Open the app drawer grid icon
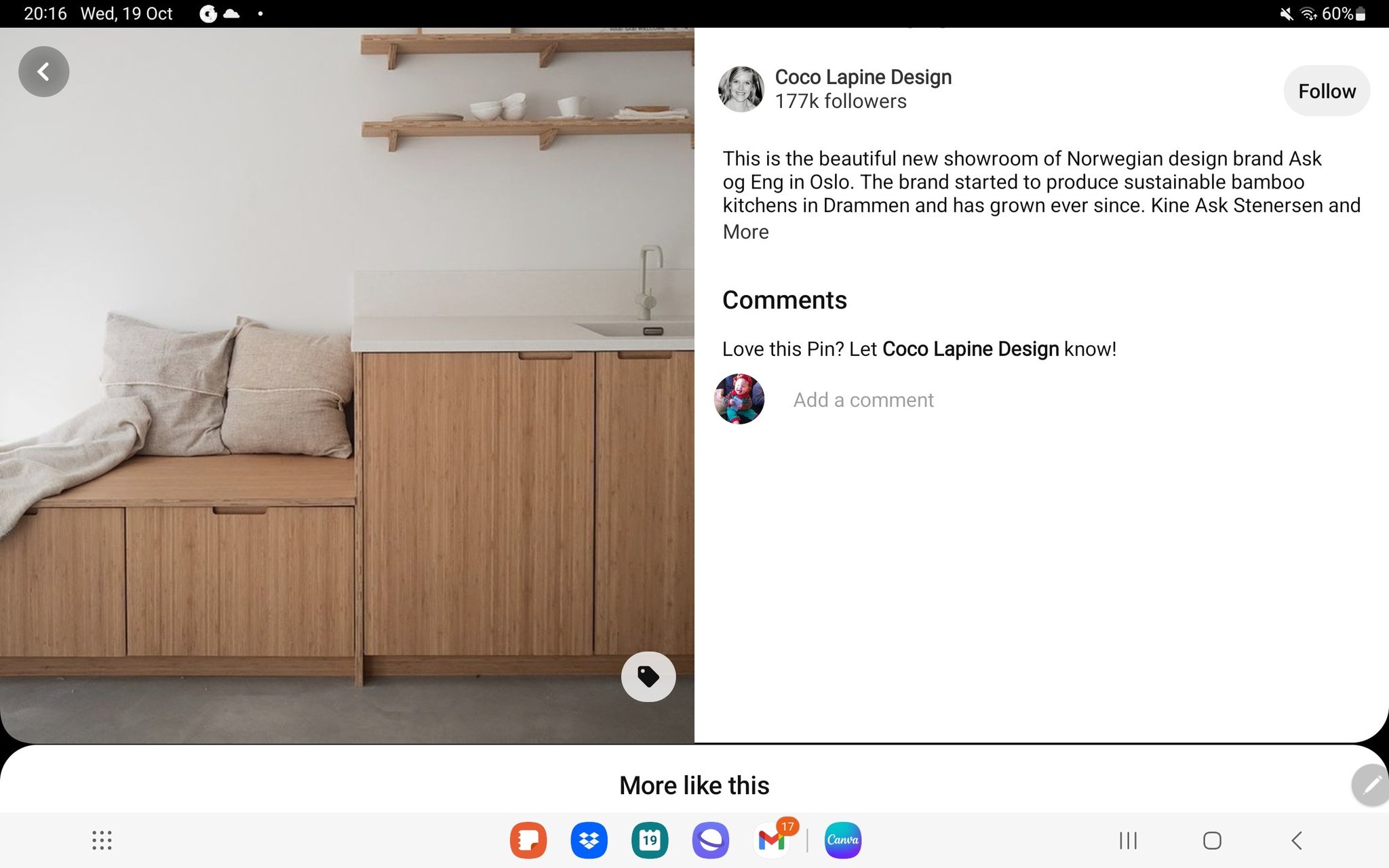Screen dimensions: 1389x868 click(x=102, y=840)
